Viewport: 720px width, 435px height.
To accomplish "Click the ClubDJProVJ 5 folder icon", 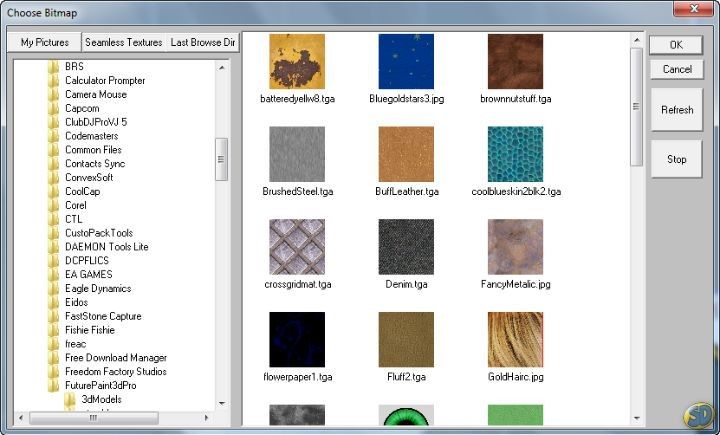I will pyautogui.click(x=53, y=122).
